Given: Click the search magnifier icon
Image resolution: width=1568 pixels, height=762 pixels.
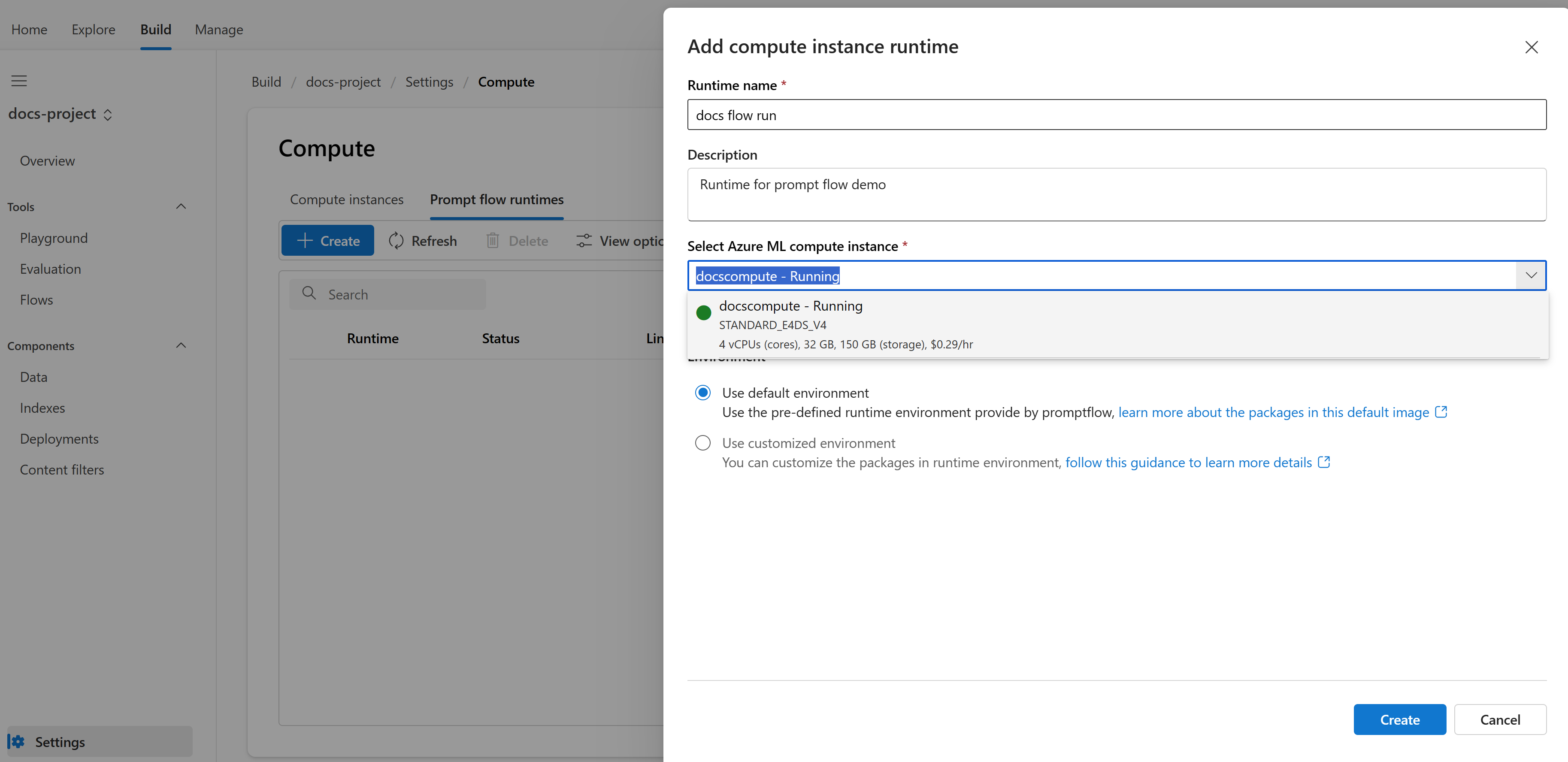Looking at the screenshot, I should [309, 293].
